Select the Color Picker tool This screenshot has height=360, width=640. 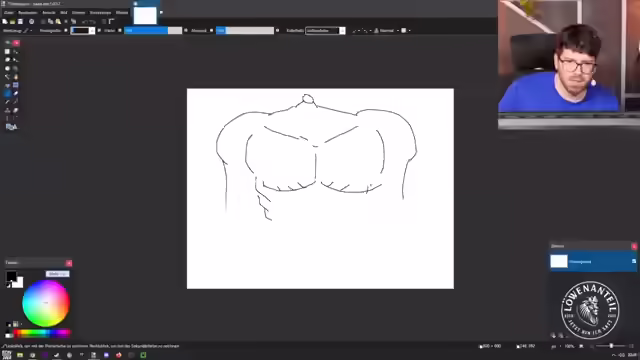point(16,102)
